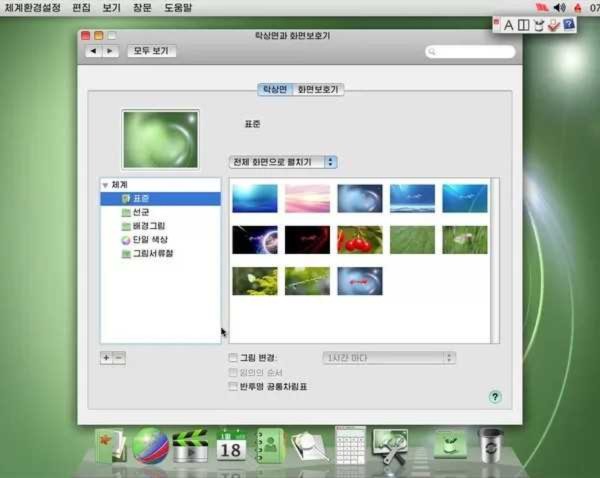
Task: Choose the last blue wallpaper in top row
Action: 465,198
